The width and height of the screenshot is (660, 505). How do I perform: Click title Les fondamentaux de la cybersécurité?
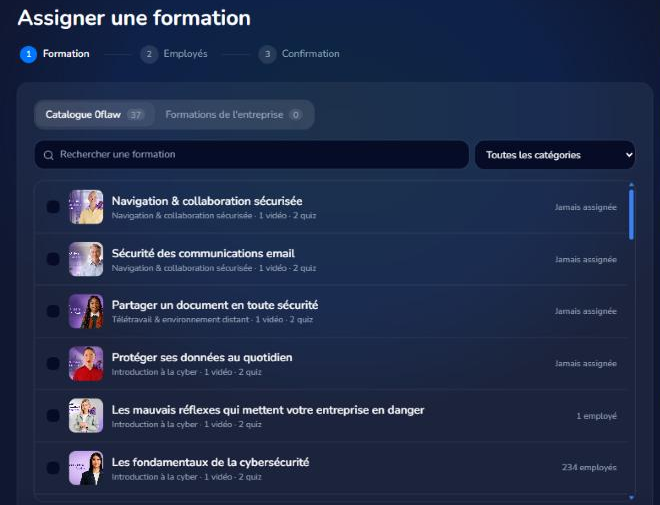(x=210, y=462)
